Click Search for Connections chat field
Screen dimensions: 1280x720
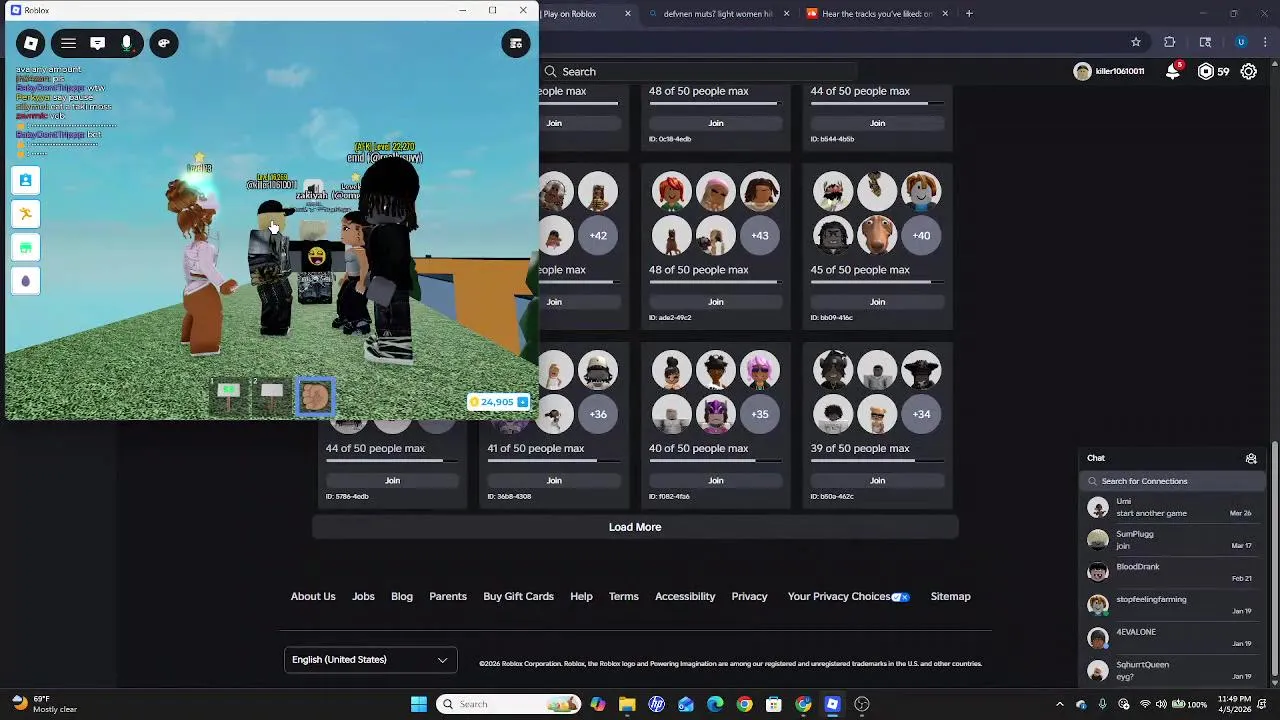(1174, 481)
